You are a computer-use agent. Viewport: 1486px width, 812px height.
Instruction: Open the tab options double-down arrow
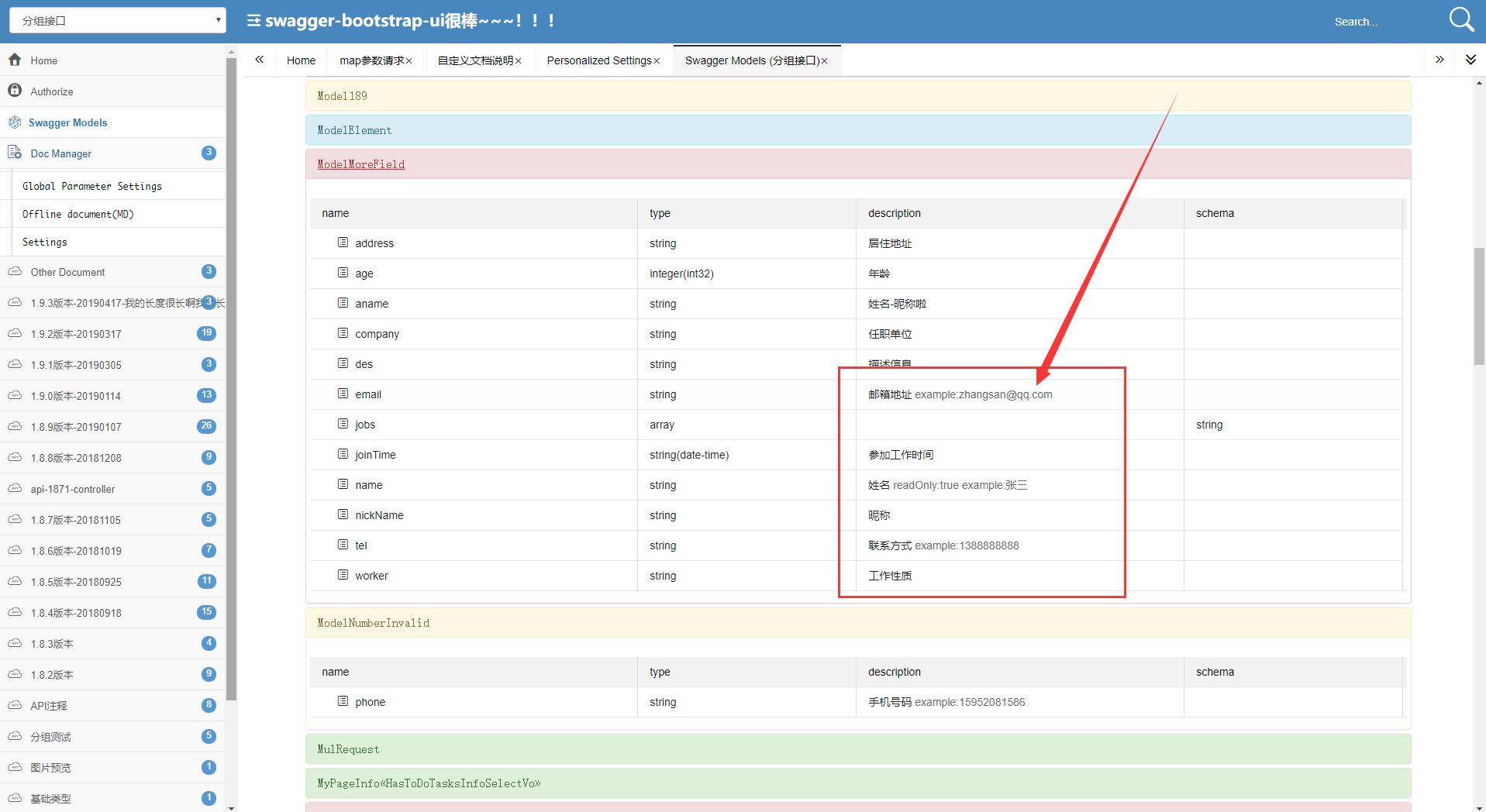1470,60
